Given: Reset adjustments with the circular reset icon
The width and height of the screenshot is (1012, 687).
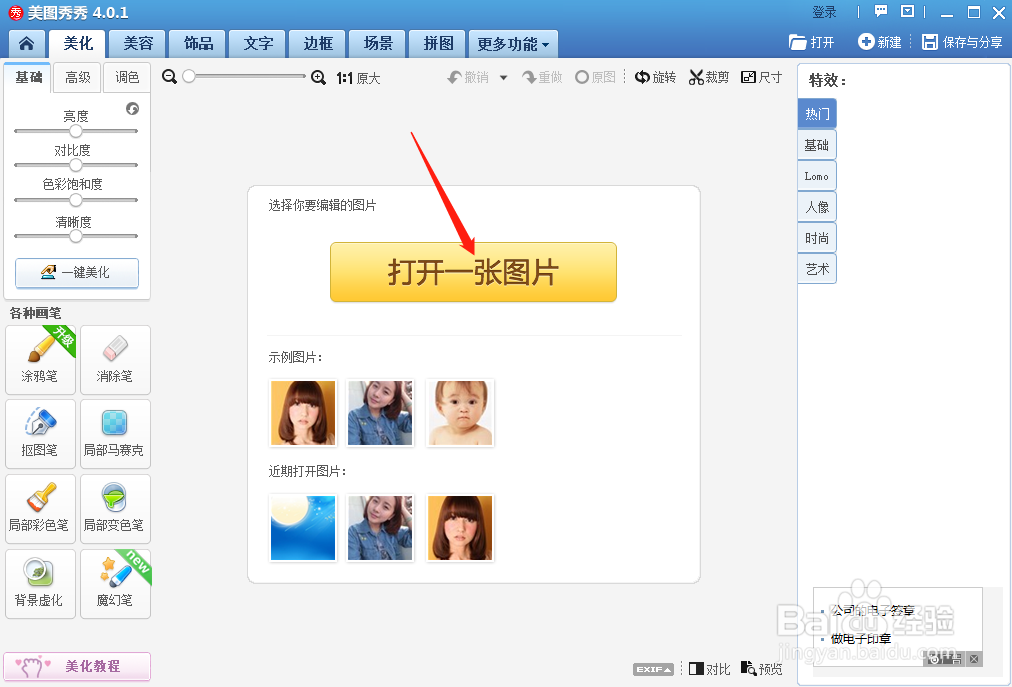Looking at the screenshot, I should (132, 108).
